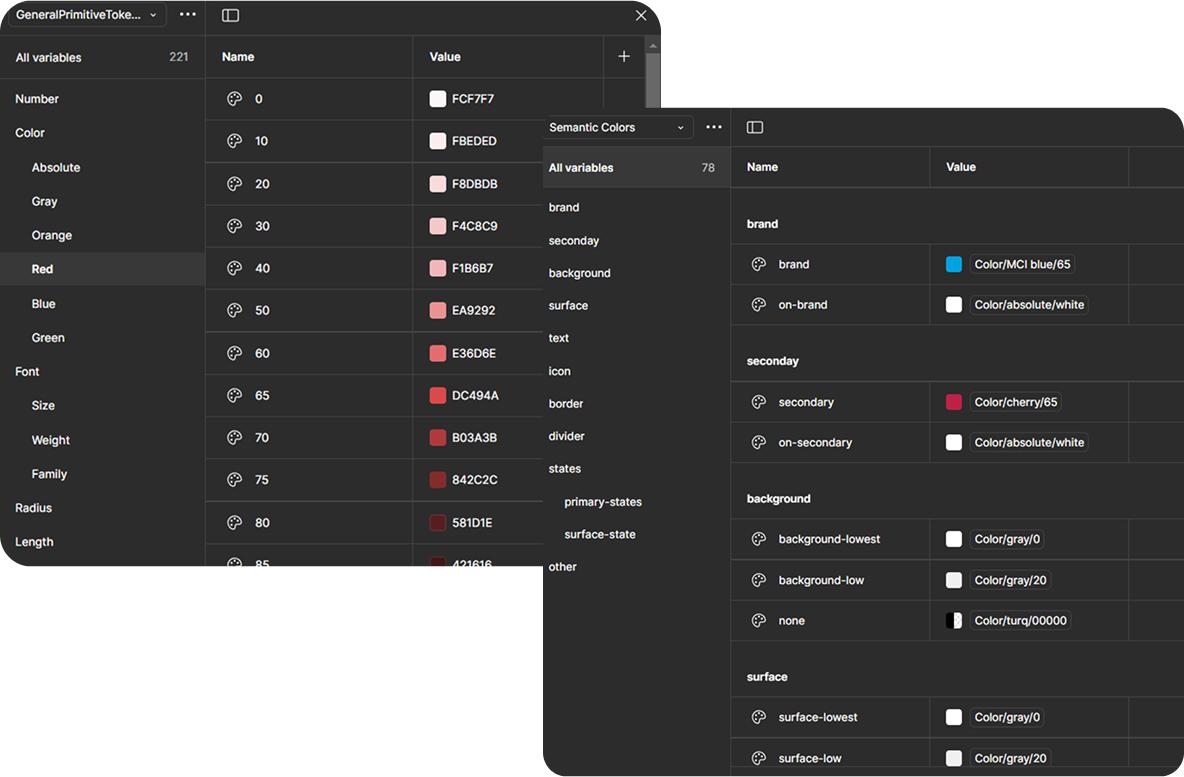The width and height of the screenshot is (1184, 777).
Task: Close the GeneralPrimitiveTokens variables panel
Action: [641, 15]
